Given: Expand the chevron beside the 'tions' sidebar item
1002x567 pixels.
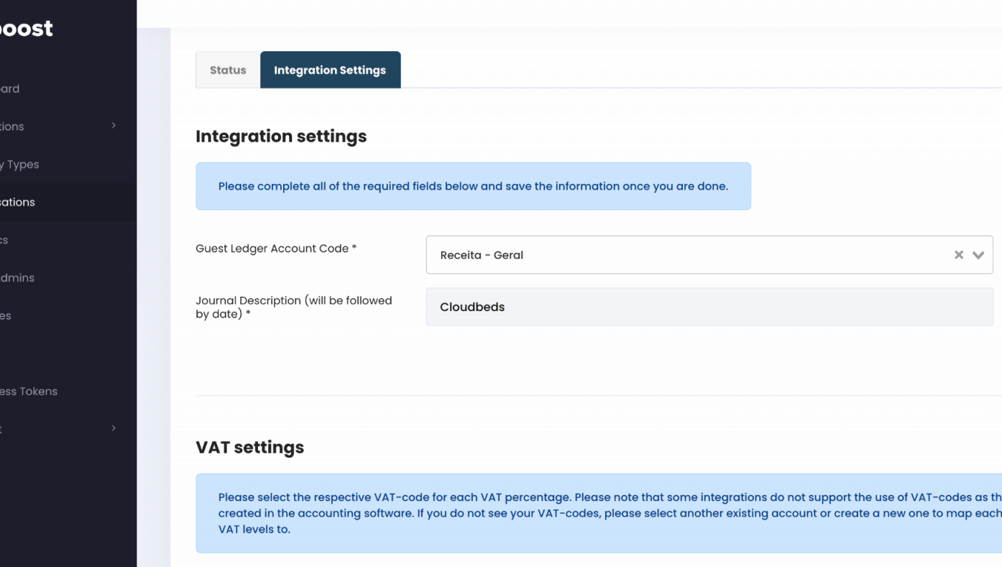Looking at the screenshot, I should (x=113, y=126).
